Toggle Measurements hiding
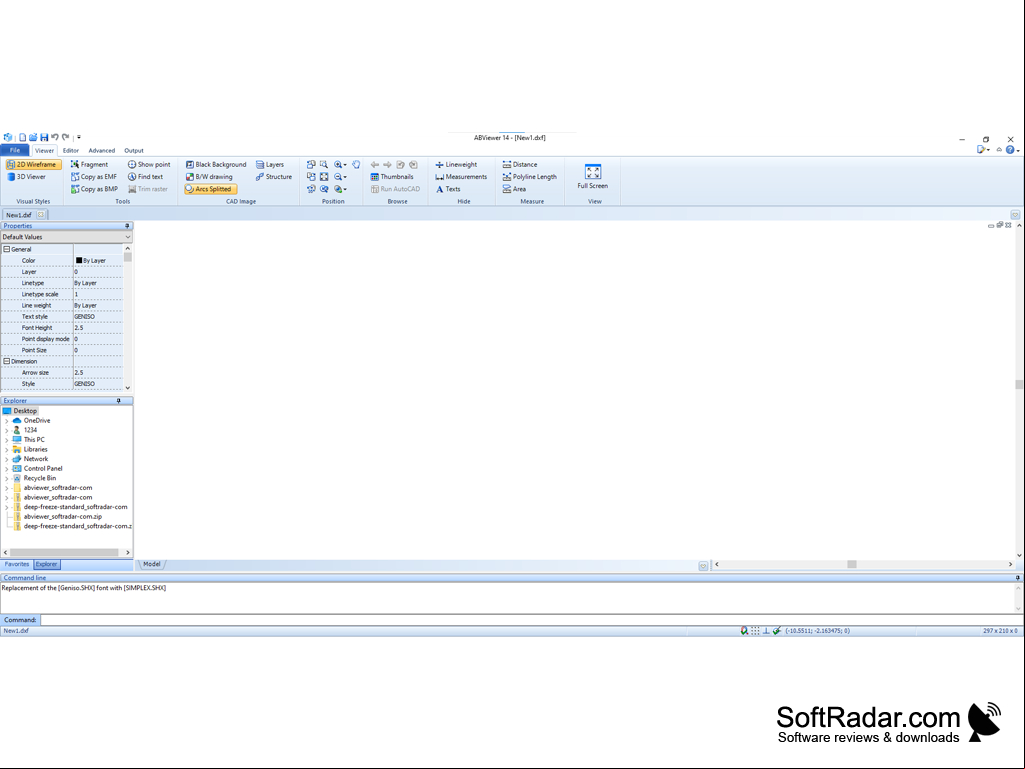This screenshot has width=1025, height=769. 462,177
